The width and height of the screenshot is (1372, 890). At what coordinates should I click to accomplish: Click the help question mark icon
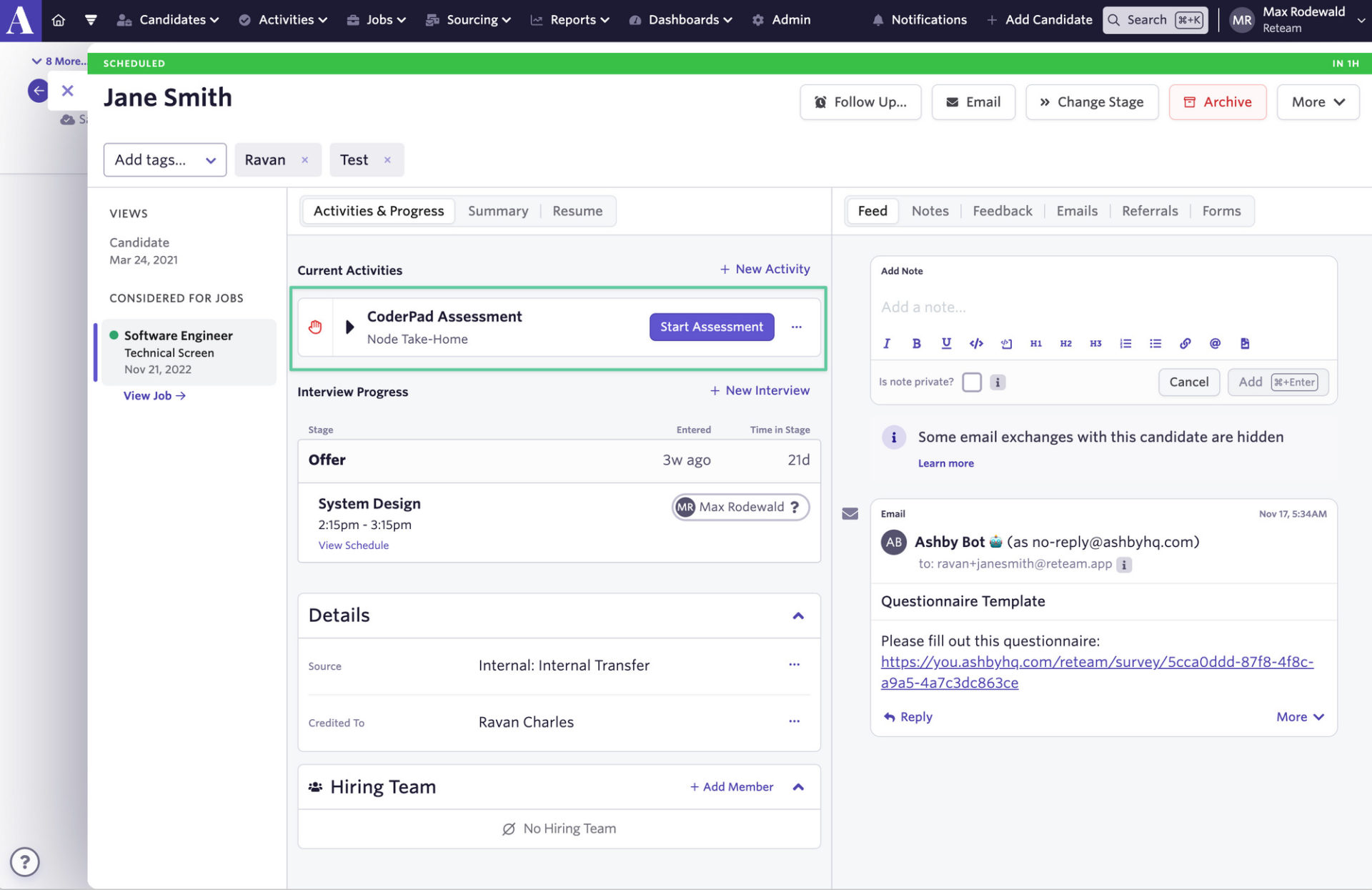coord(25,861)
